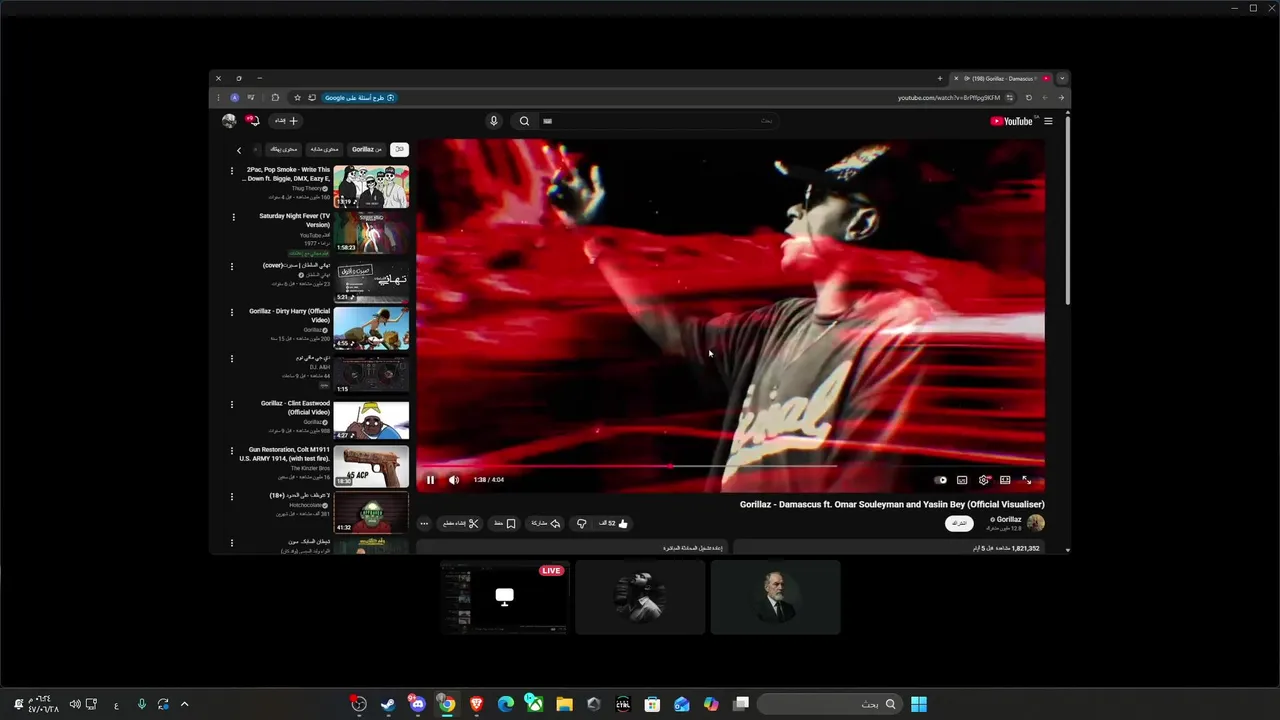Open the Gorillaz channel name link
Viewport: 1280px width, 720px height.
tap(1007, 519)
